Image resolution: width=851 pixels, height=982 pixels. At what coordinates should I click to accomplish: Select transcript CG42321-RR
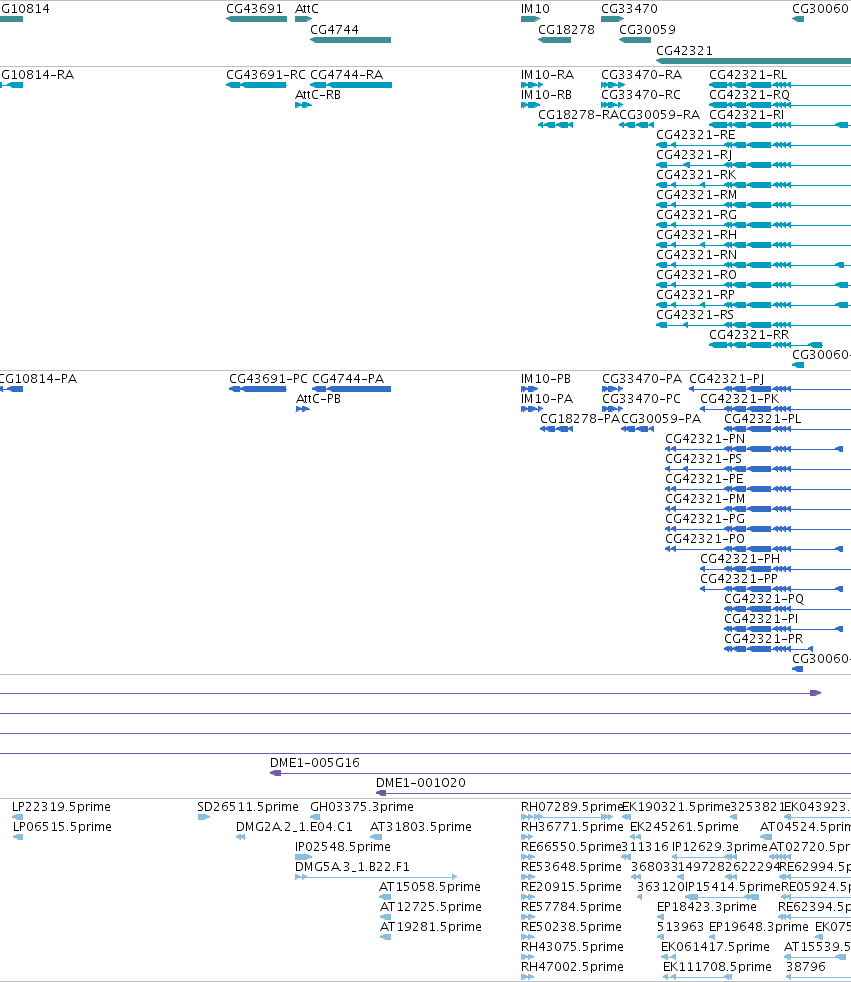[749, 335]
